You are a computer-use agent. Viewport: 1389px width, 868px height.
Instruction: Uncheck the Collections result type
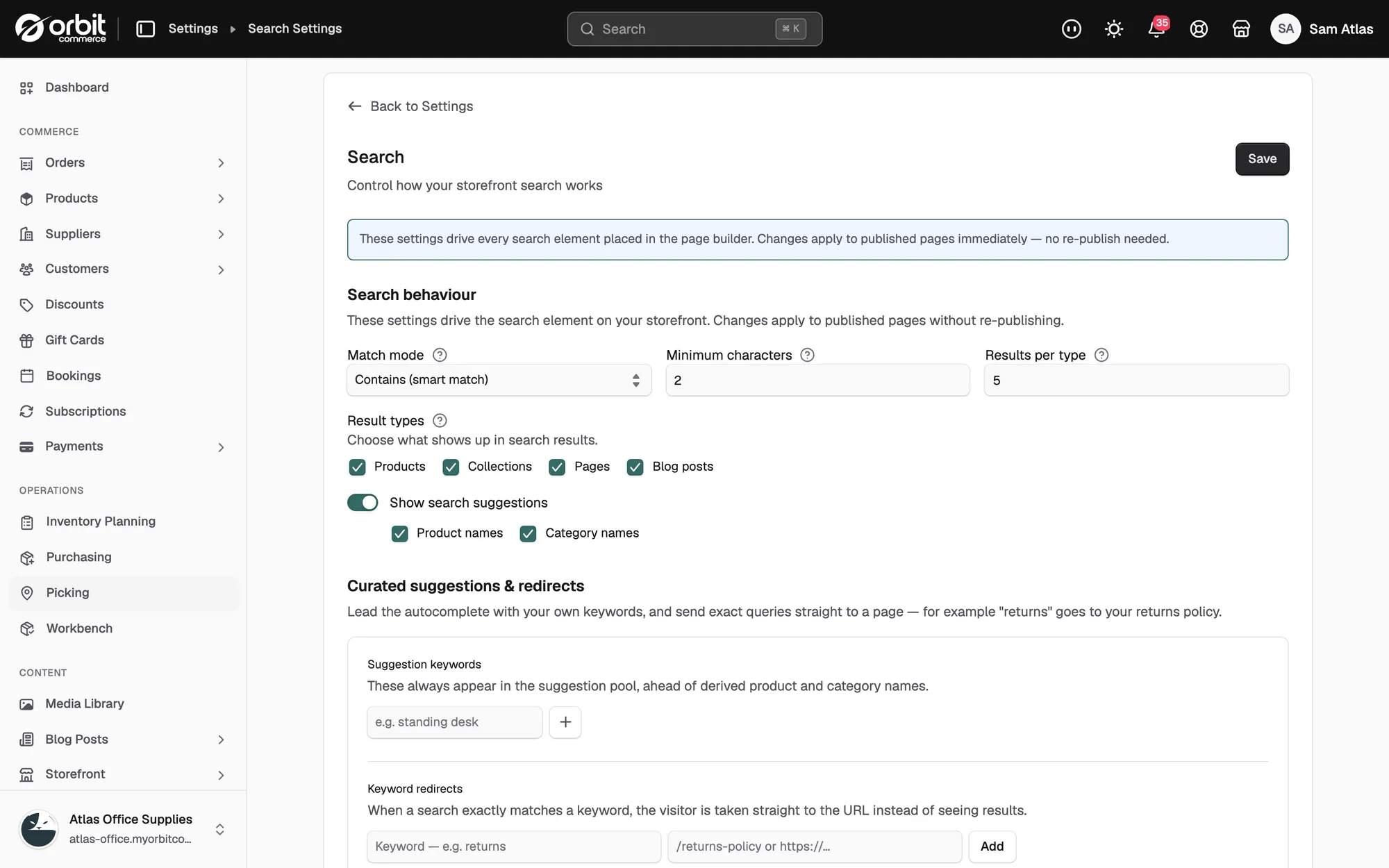[x=451, y=467]
